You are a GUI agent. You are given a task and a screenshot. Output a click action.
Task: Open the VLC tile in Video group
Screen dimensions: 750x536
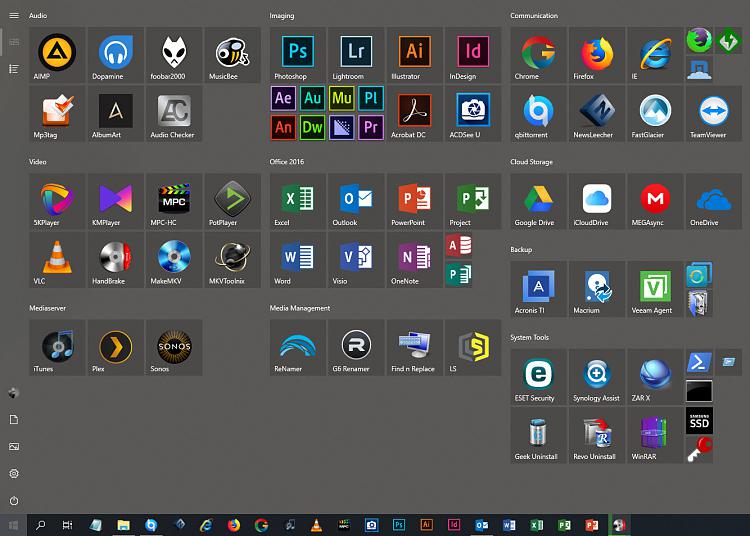[57, 260]
